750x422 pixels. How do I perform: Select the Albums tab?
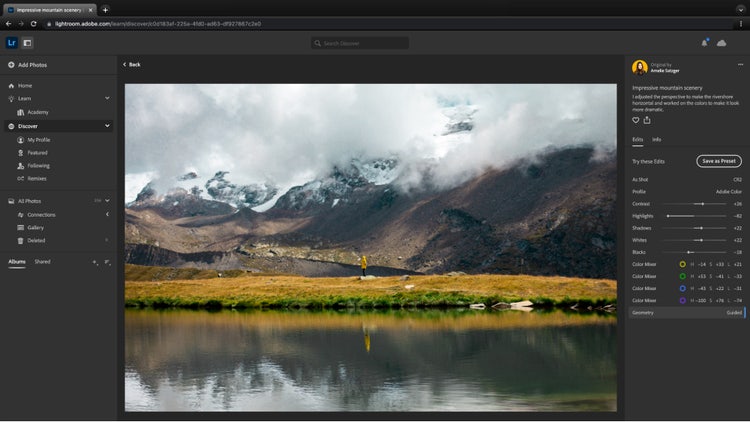tap(17, 262)
